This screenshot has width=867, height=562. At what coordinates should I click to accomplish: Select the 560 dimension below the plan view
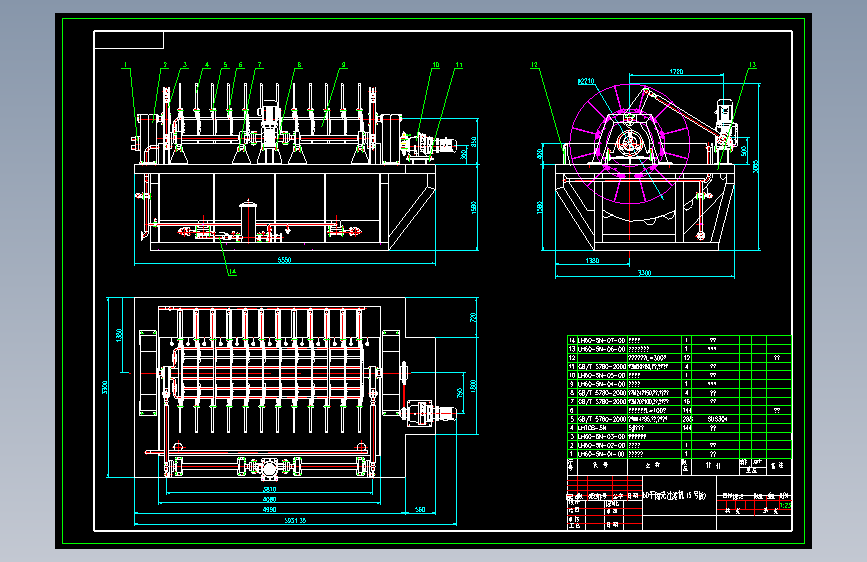(420, 509)
